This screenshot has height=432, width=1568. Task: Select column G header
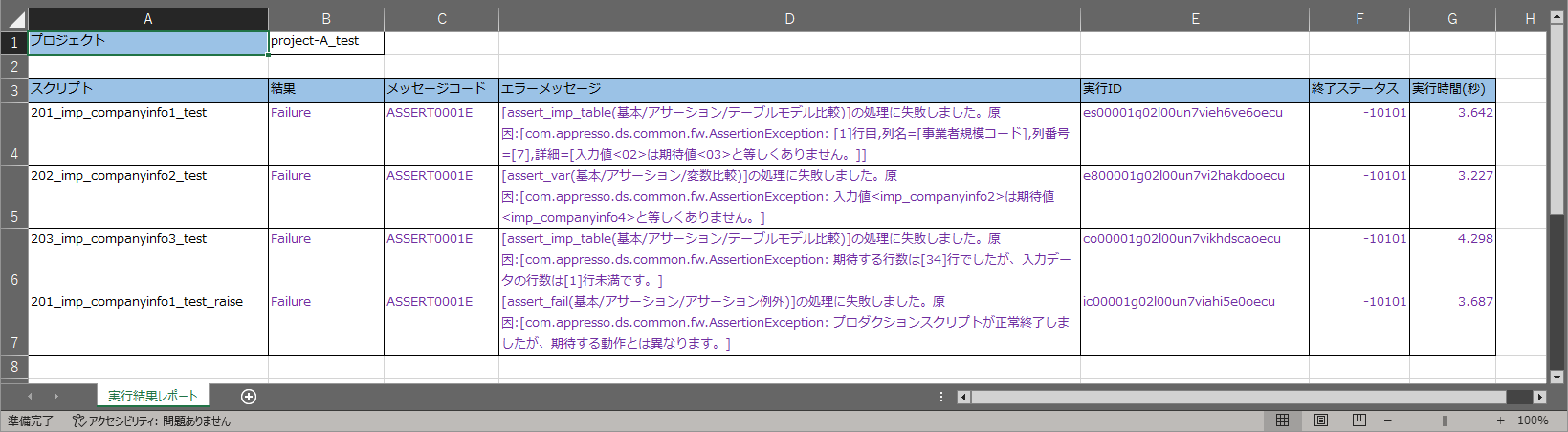[1452, 19]
